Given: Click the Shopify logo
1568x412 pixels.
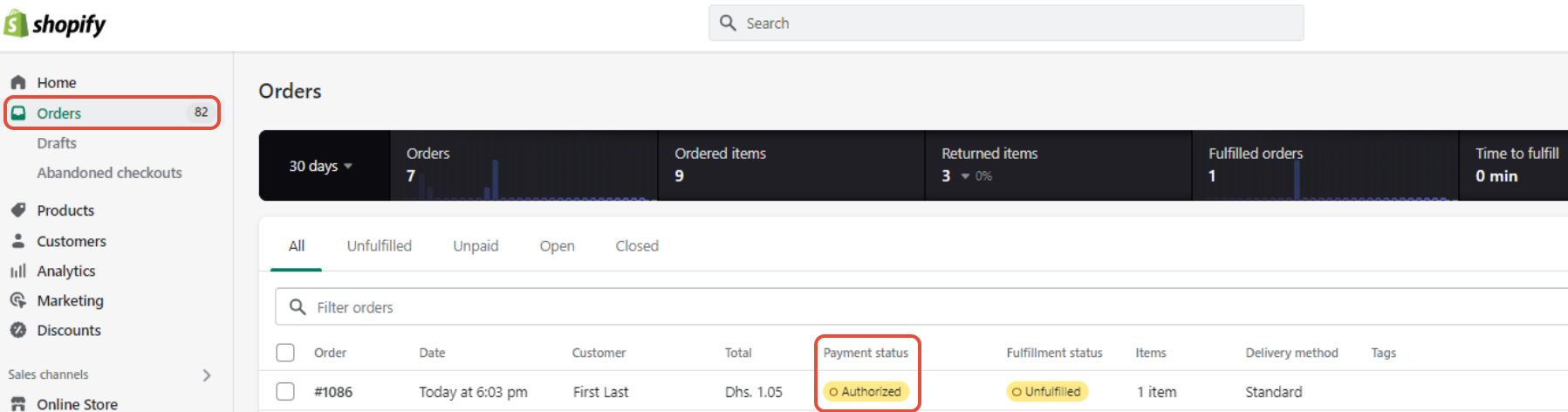Looking at the screenshot, I should coord(55,24).
